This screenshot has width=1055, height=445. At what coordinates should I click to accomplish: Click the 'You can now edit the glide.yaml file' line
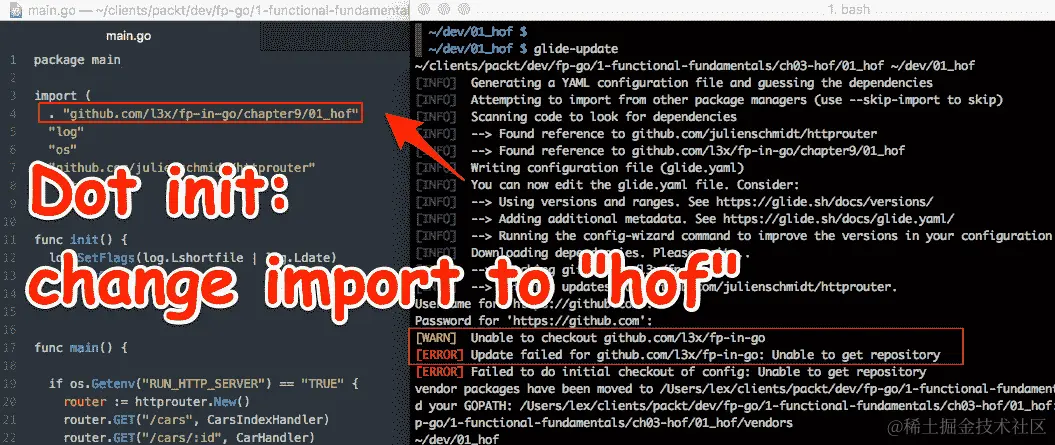tap(608, 184)
